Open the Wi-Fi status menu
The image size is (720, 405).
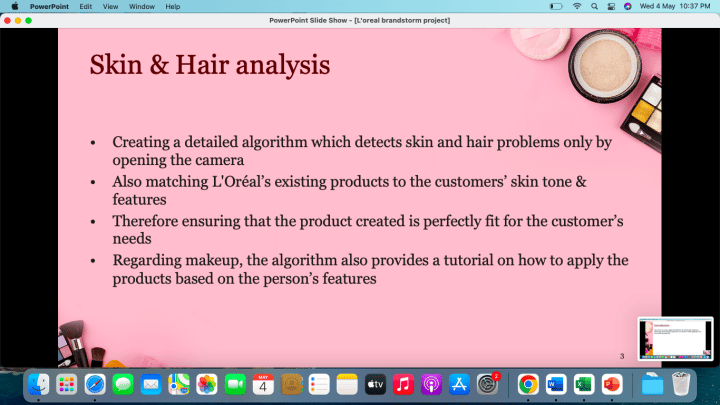coord(577,6)
